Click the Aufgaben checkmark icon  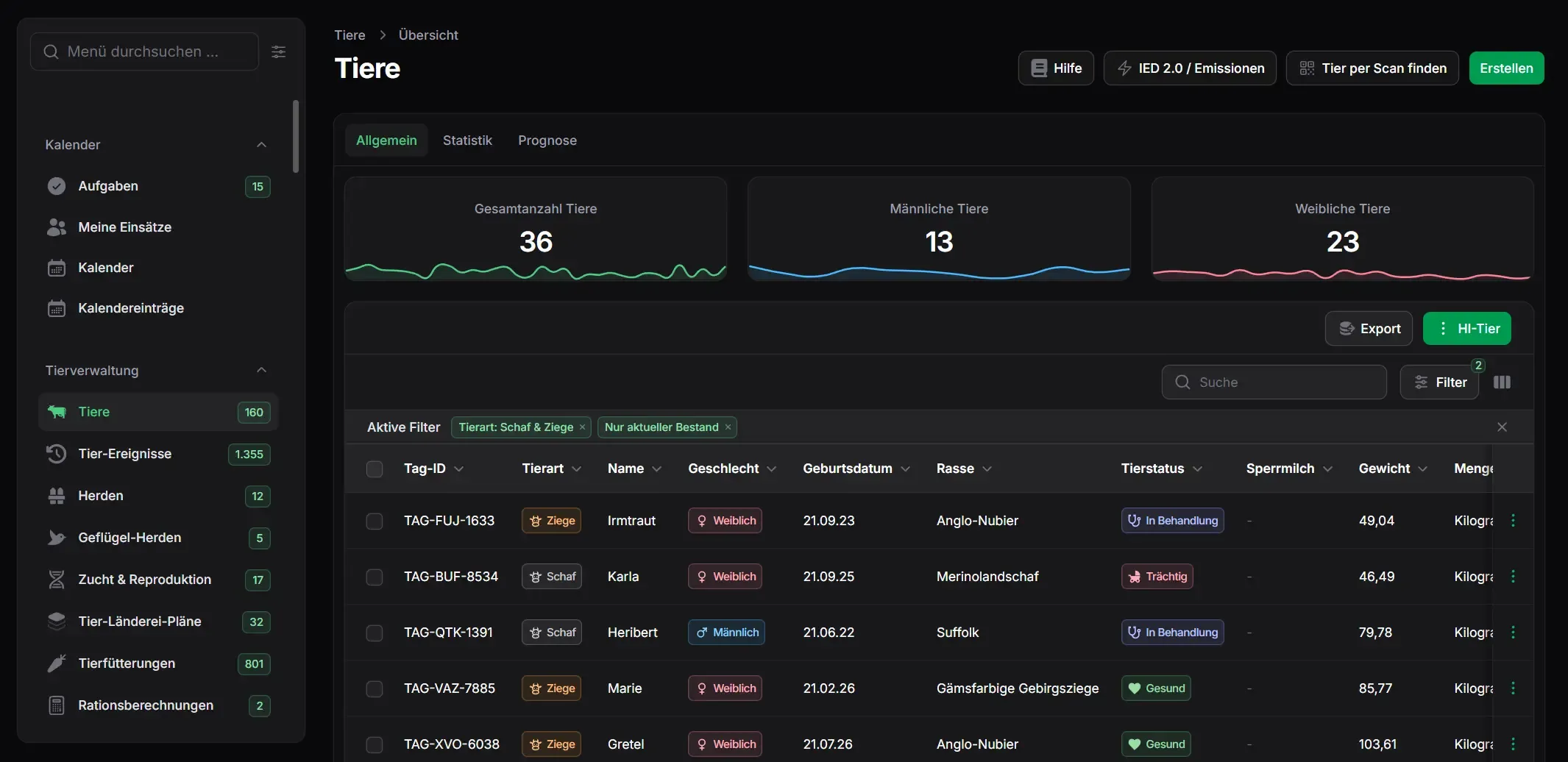(57, 186)
